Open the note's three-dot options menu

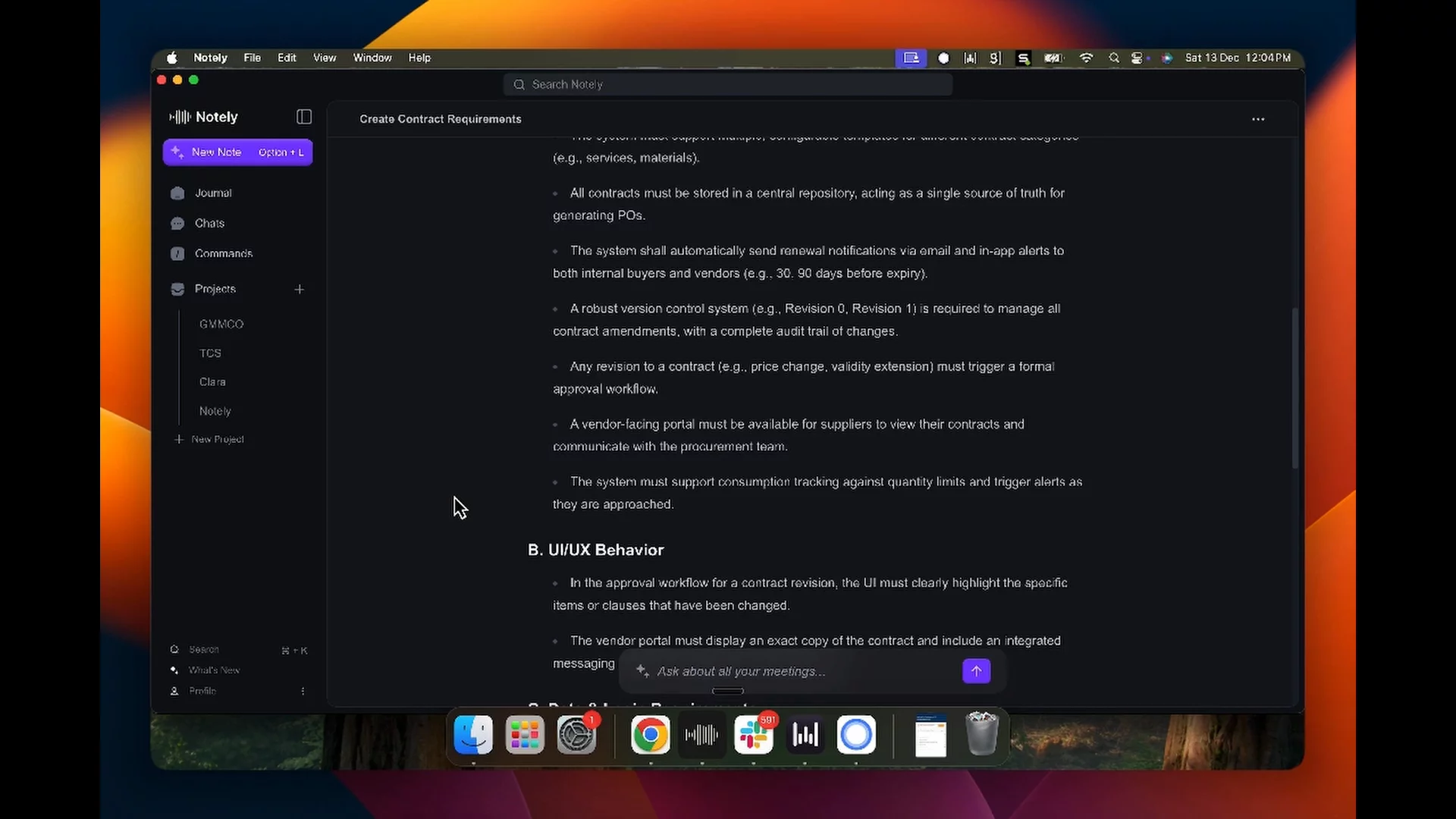[x=1258, y=119]
